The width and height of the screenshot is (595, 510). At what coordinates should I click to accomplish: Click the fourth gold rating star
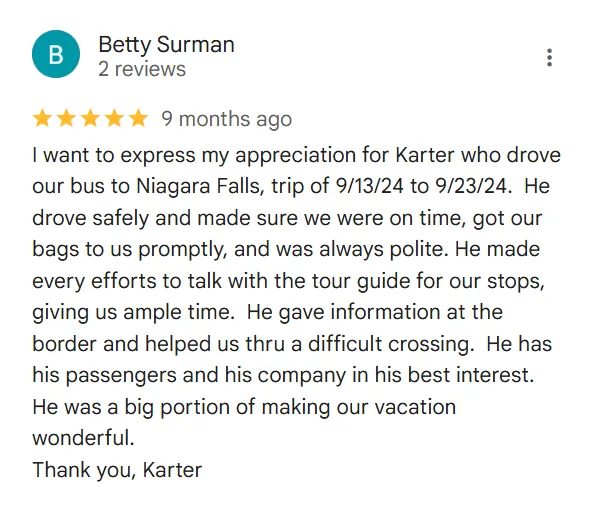point(114,118)
